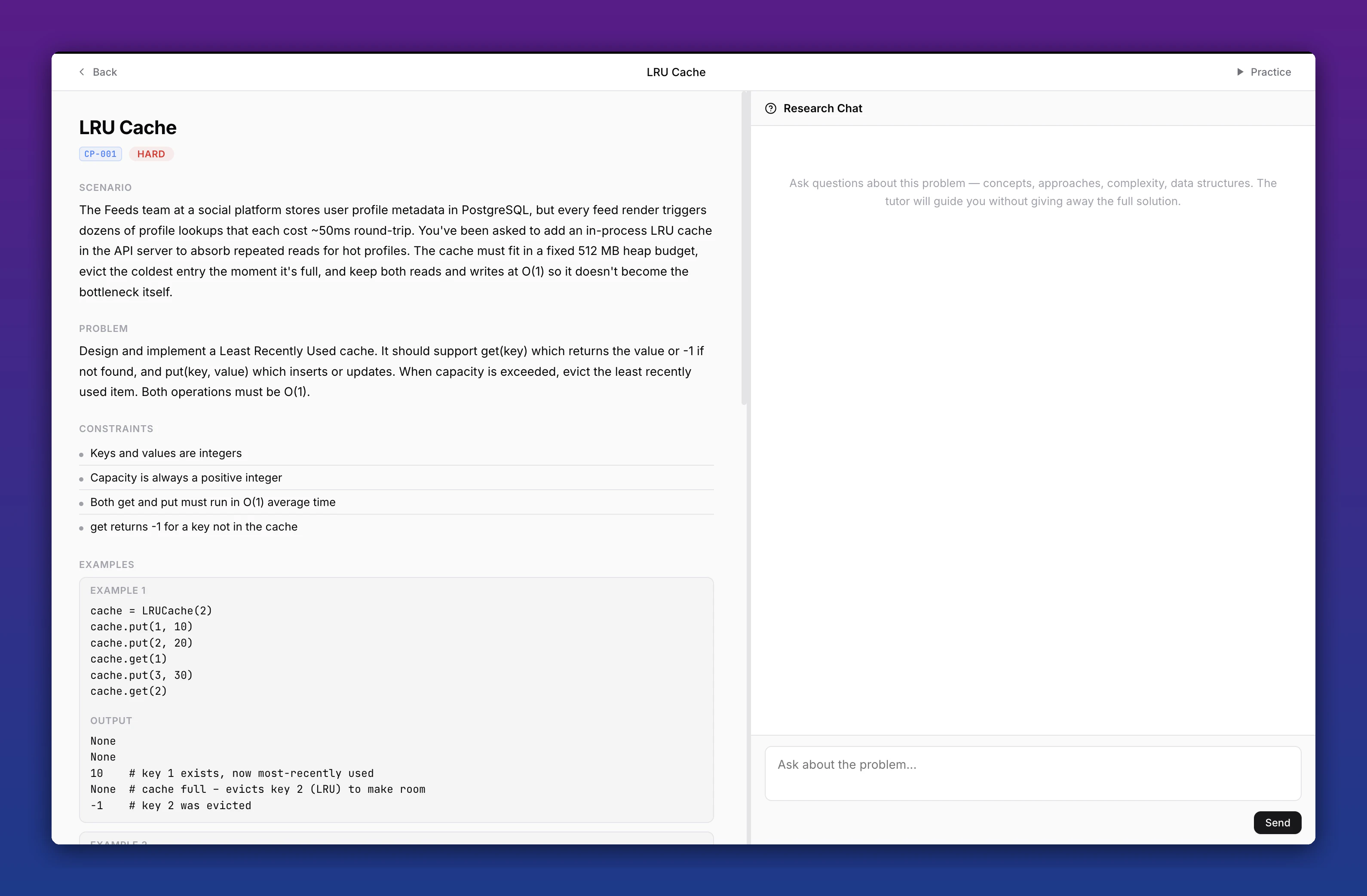
Task: Click the Research Chat panel header
Action: pos(822,108)
